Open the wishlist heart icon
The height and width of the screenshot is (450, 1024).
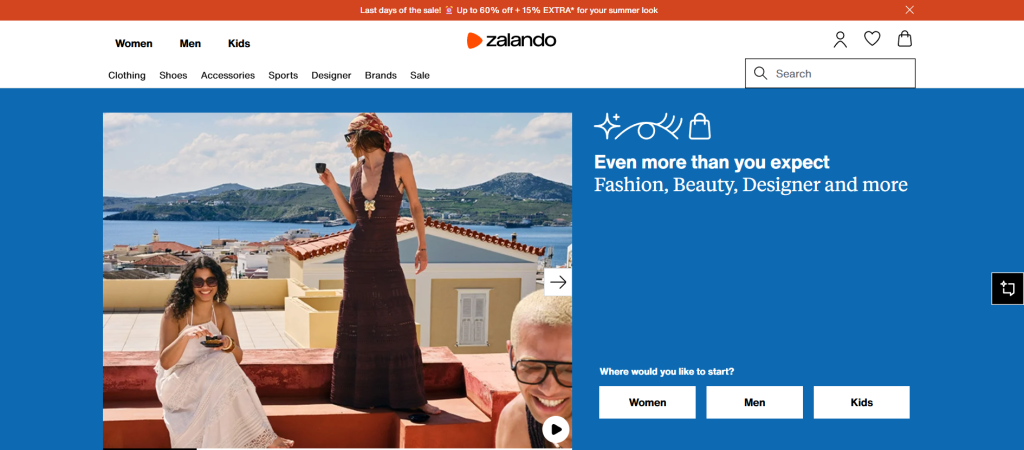pos(872,39)
